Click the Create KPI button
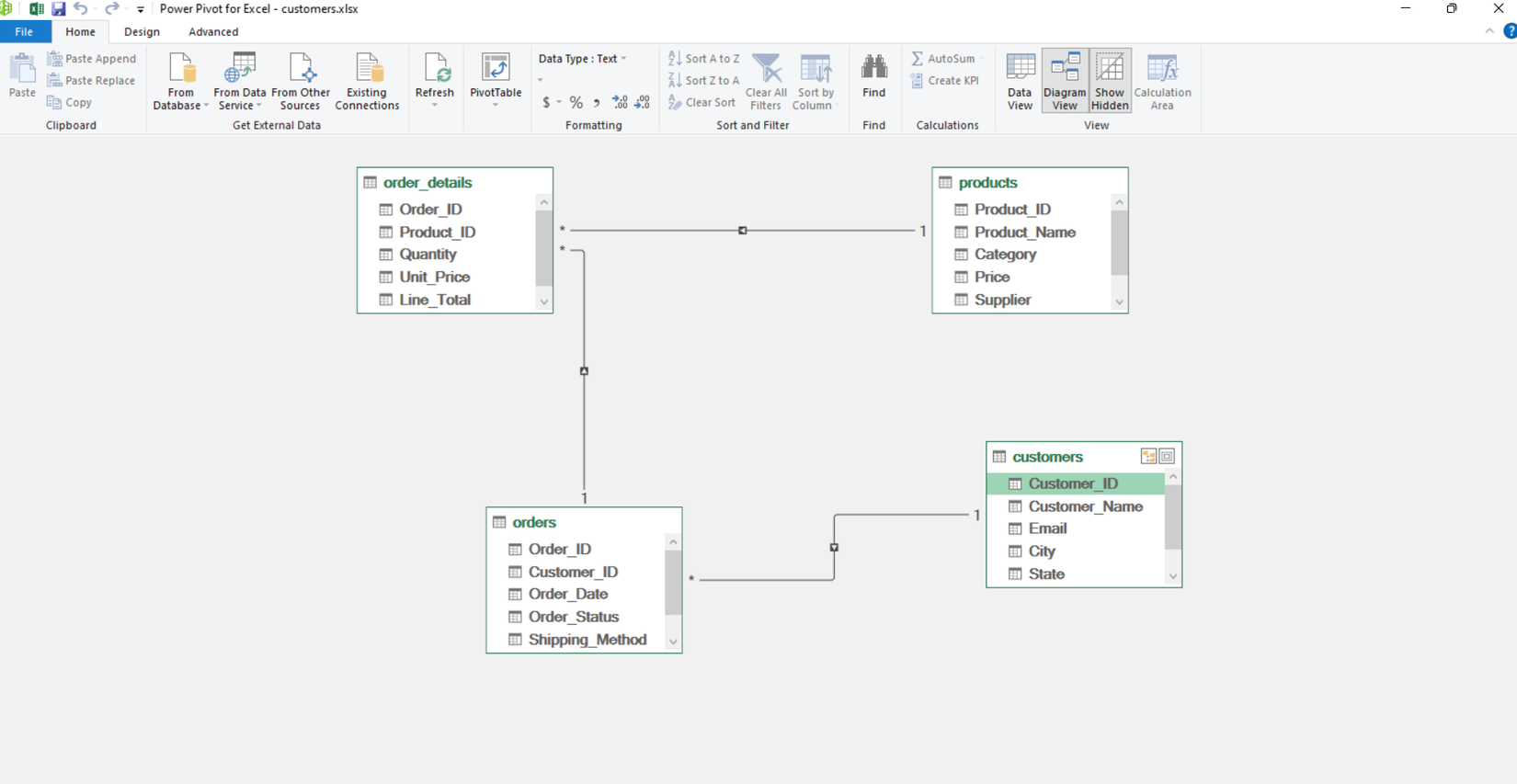 click(x=945, y=81)
